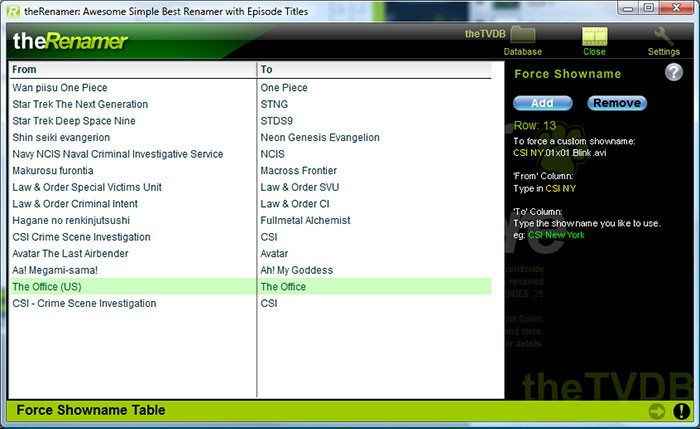Click the From column header
Image resolution: width=700 pixels, height=429 pixels.
tap(133, 70)
